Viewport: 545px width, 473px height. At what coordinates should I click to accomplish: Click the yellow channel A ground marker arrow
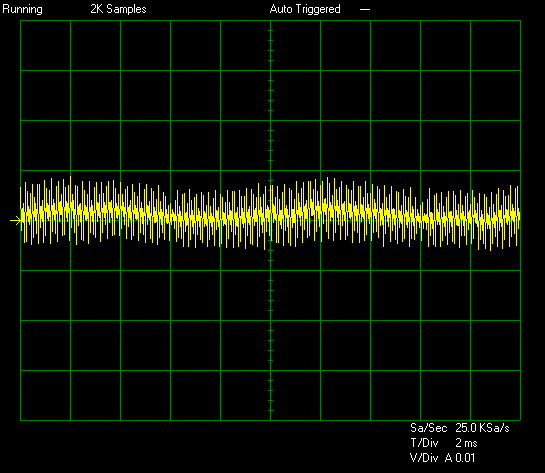point(15,220)
